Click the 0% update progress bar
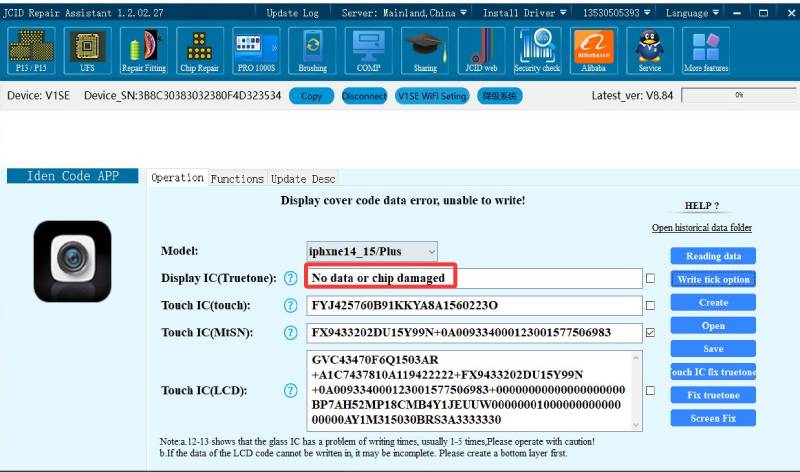Image resolution: width=800 pixels, height=472 pixels. click(x=739, y=95)
